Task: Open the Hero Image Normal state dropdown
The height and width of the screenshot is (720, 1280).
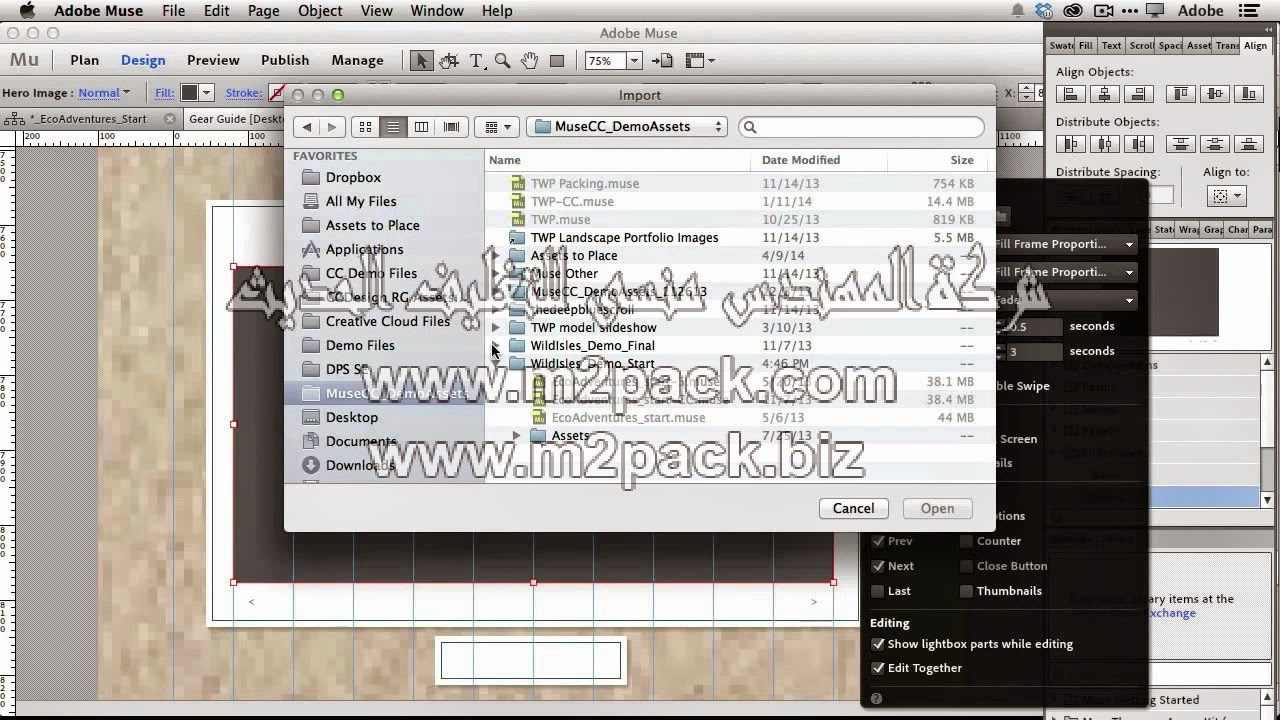Action: pos(104,93)
